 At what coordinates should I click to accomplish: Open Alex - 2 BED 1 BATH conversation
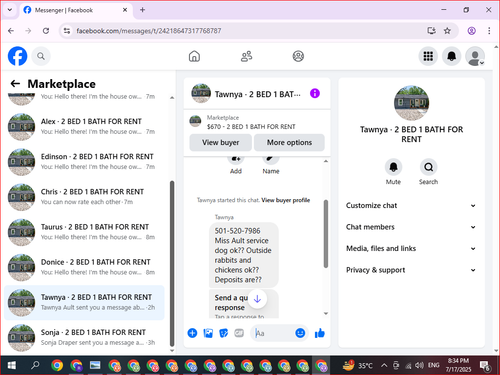(84, 126)
